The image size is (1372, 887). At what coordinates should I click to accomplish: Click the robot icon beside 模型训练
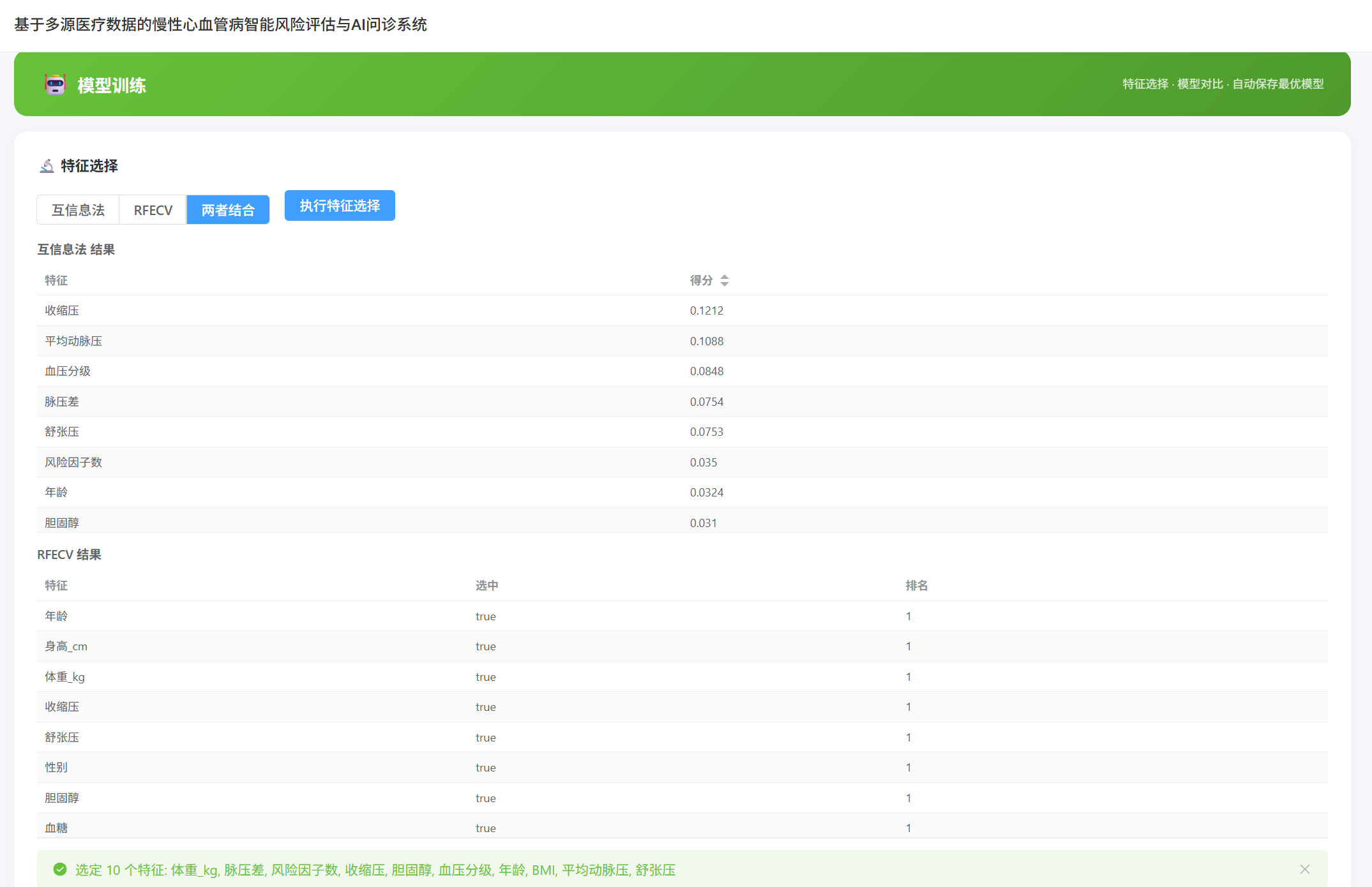coord(56,84)
